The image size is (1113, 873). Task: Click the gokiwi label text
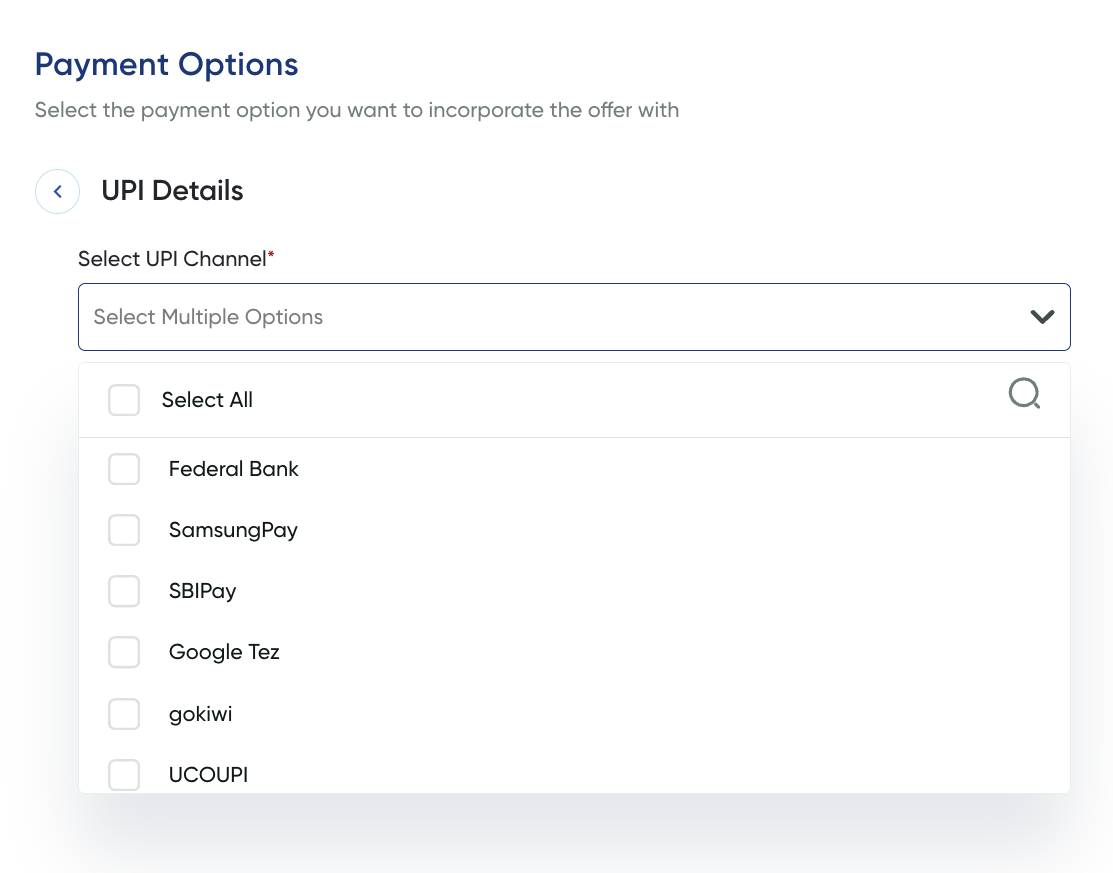201,714
